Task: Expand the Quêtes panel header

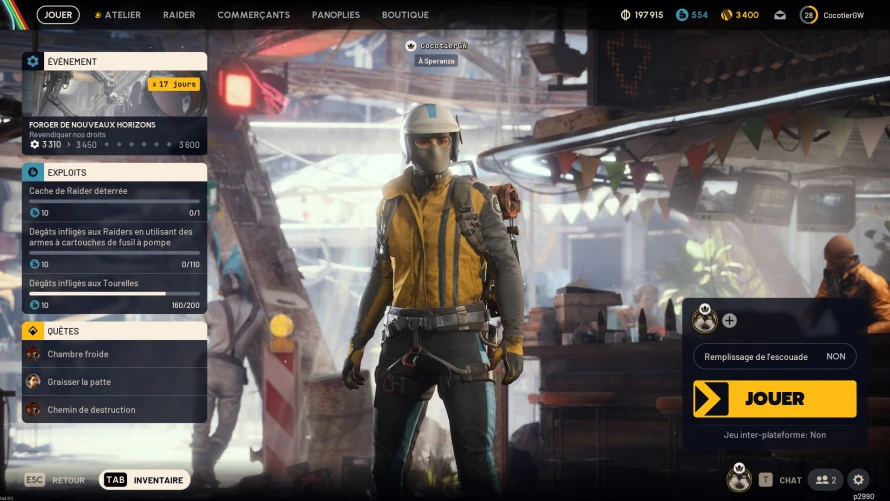Action: tap(115, 331)
